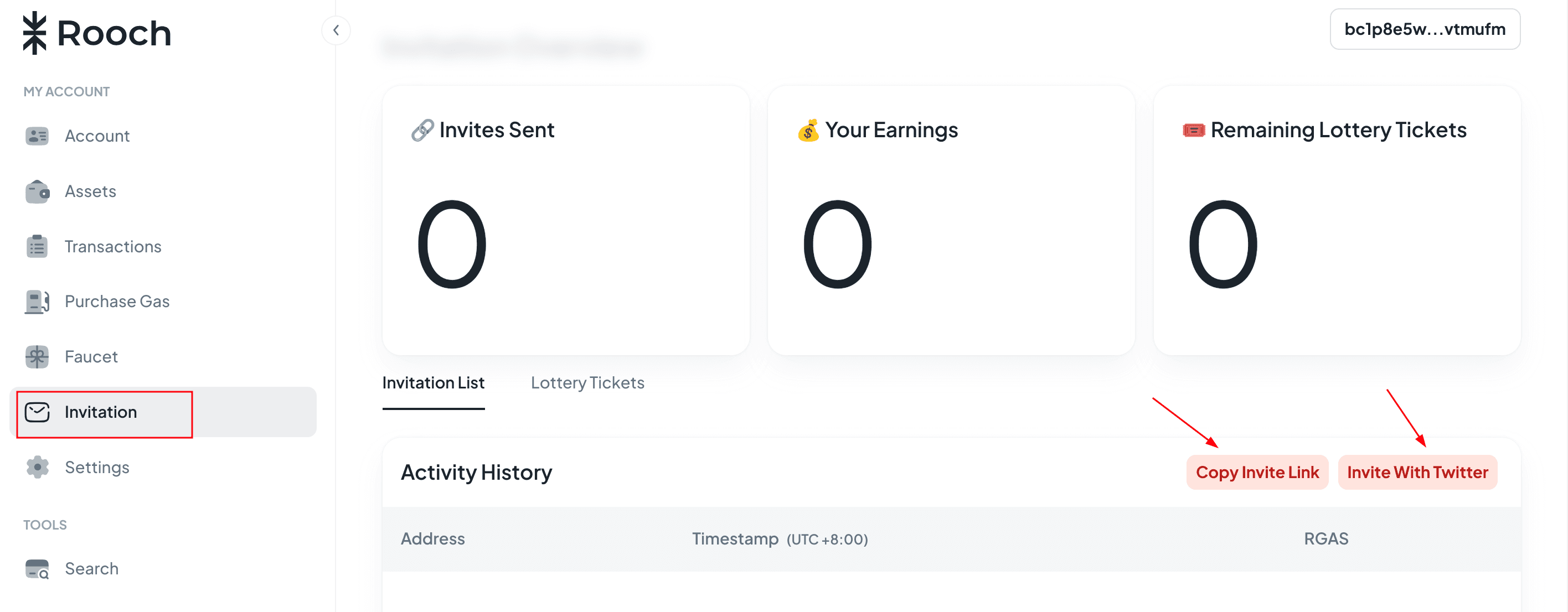Click the Invitation envelope icon
Viewport: 1568px width, 612px height.
[37, 412]
